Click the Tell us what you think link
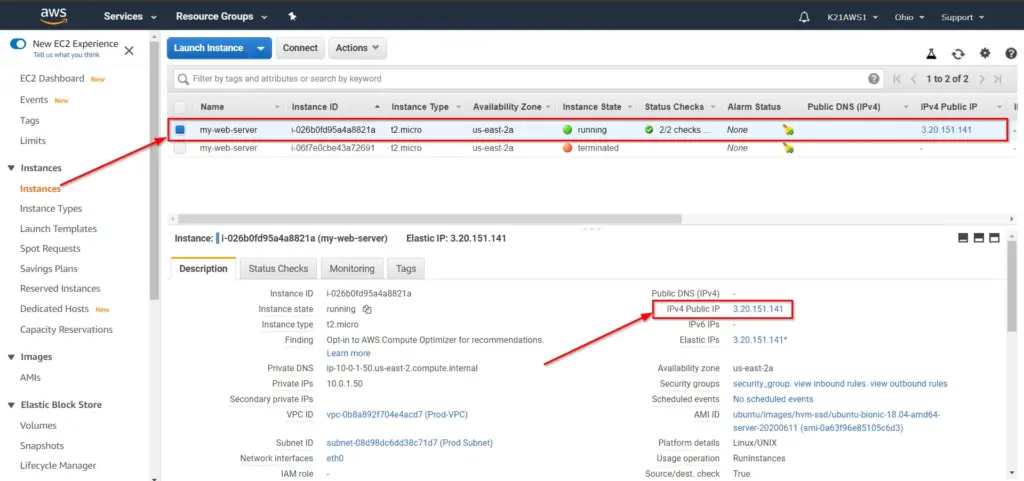 [67, 55]
